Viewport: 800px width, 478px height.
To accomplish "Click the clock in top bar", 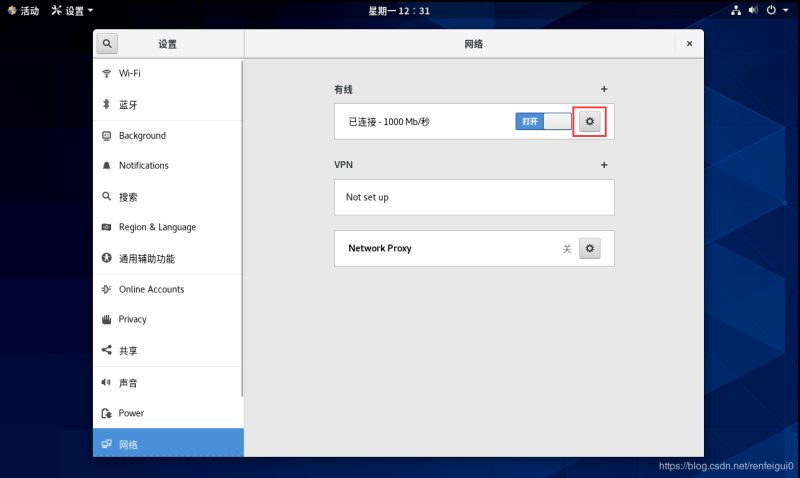I will point(399,10).
